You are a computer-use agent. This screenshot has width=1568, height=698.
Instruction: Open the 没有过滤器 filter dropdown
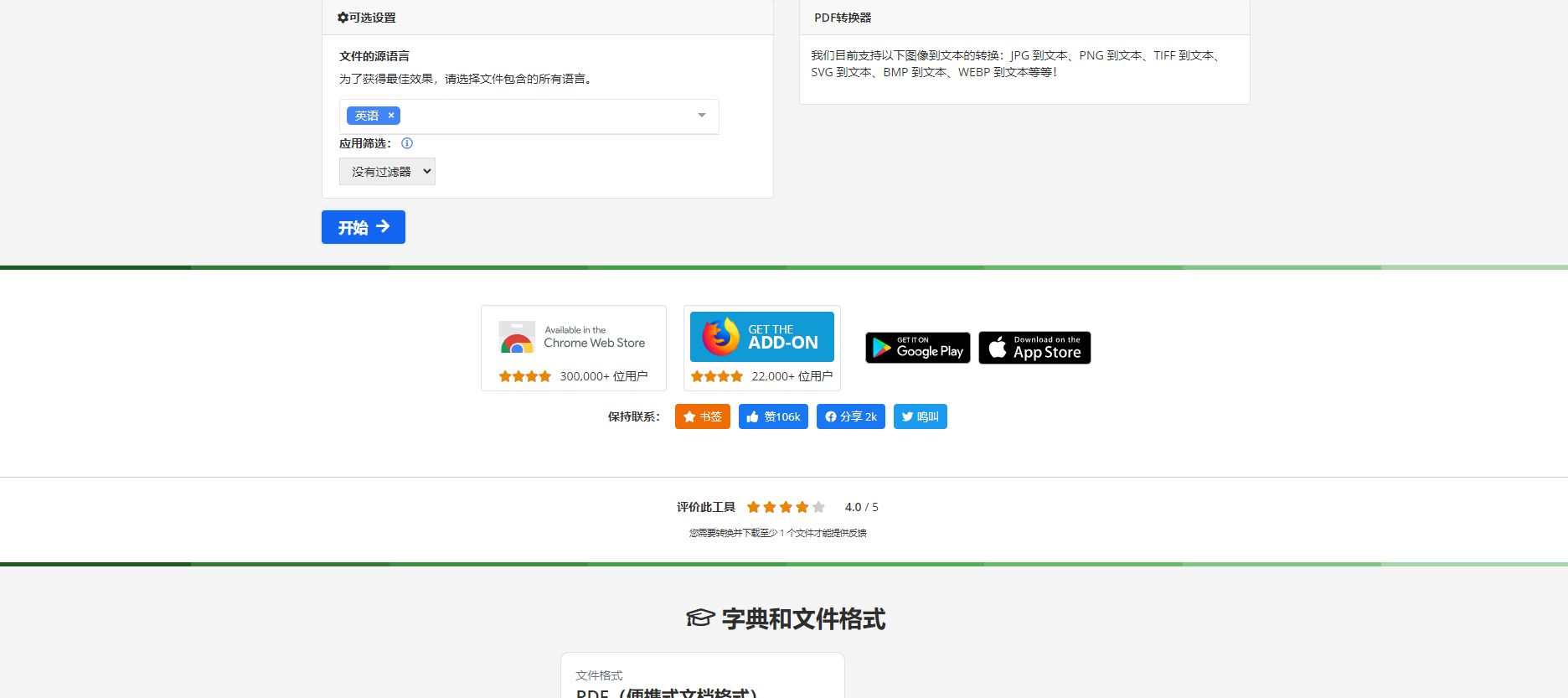pos(387,172)
